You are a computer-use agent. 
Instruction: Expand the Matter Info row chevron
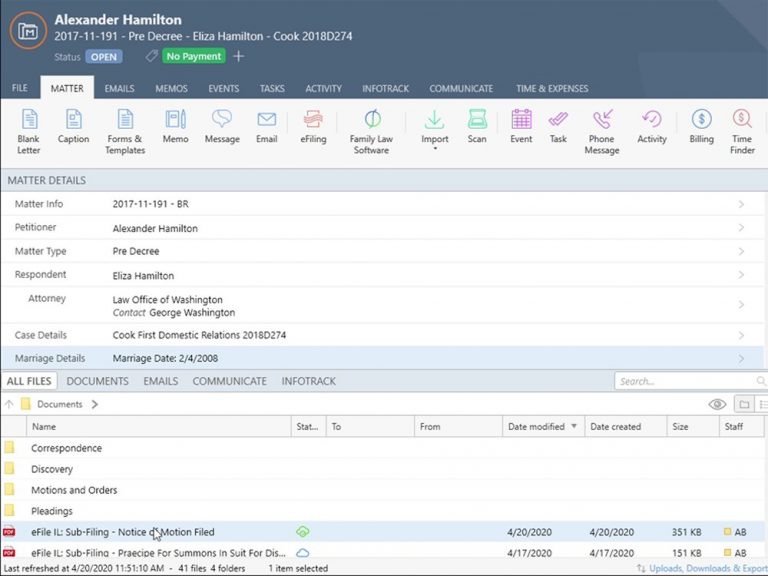tap(741, 204)
